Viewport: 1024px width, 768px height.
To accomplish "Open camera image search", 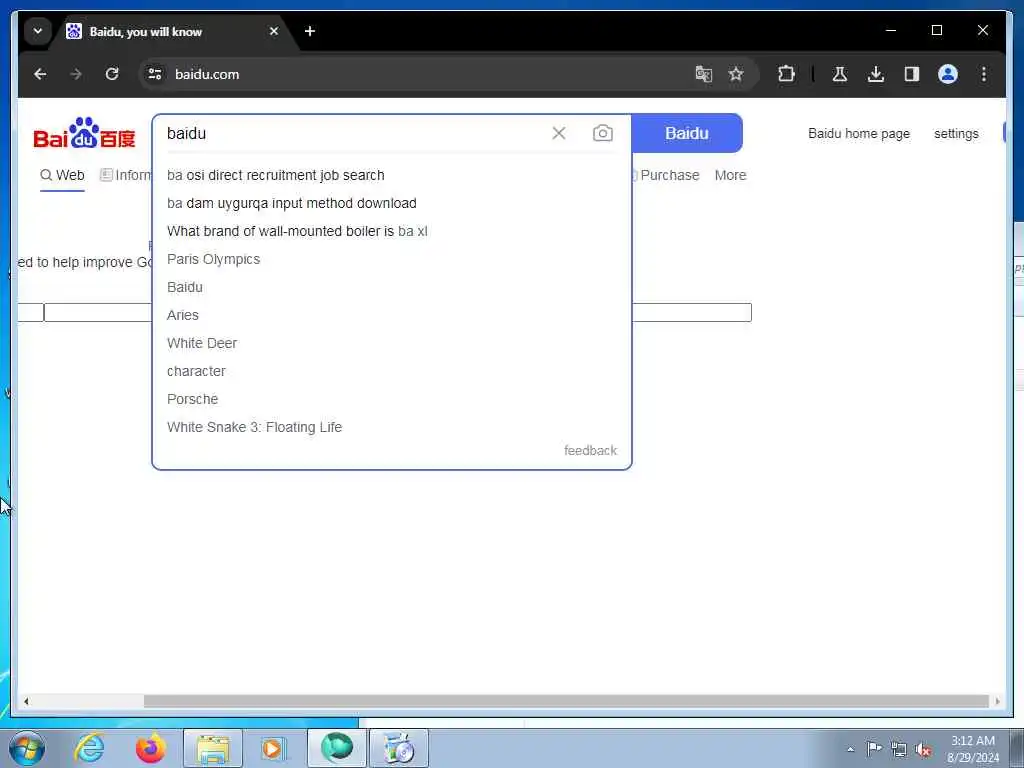I will pyautogui.click(x=602, y=133).
